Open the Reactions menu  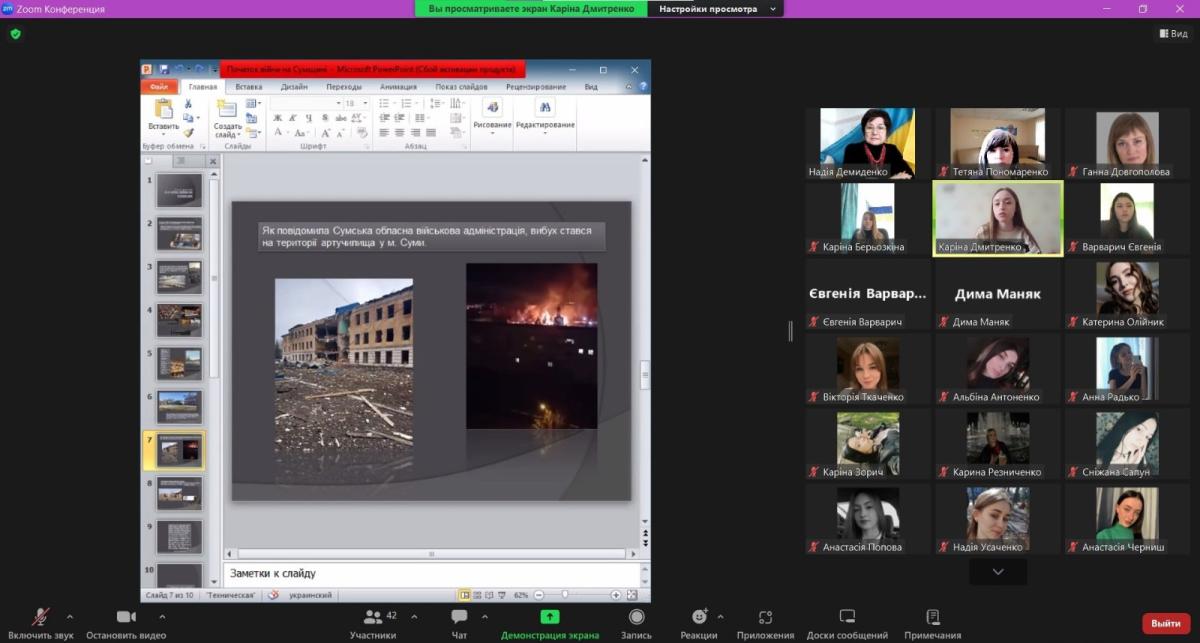(699, 618)
